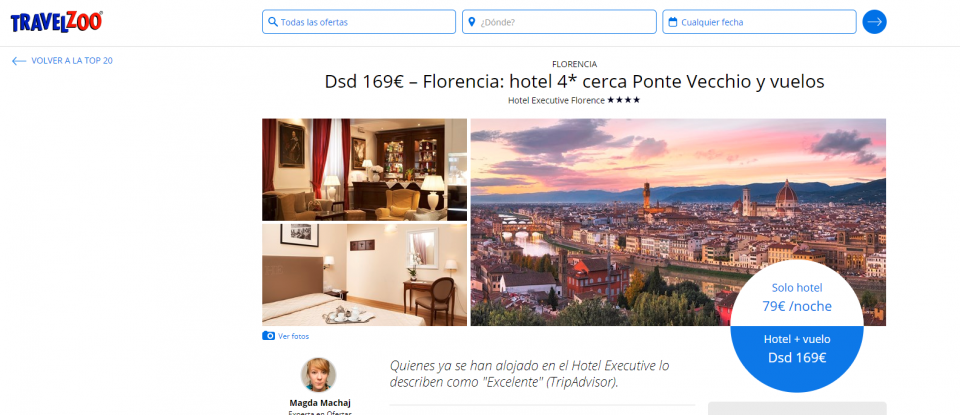
Task: Click Magda Machaj's avatar photo
Action: point(318,375)
